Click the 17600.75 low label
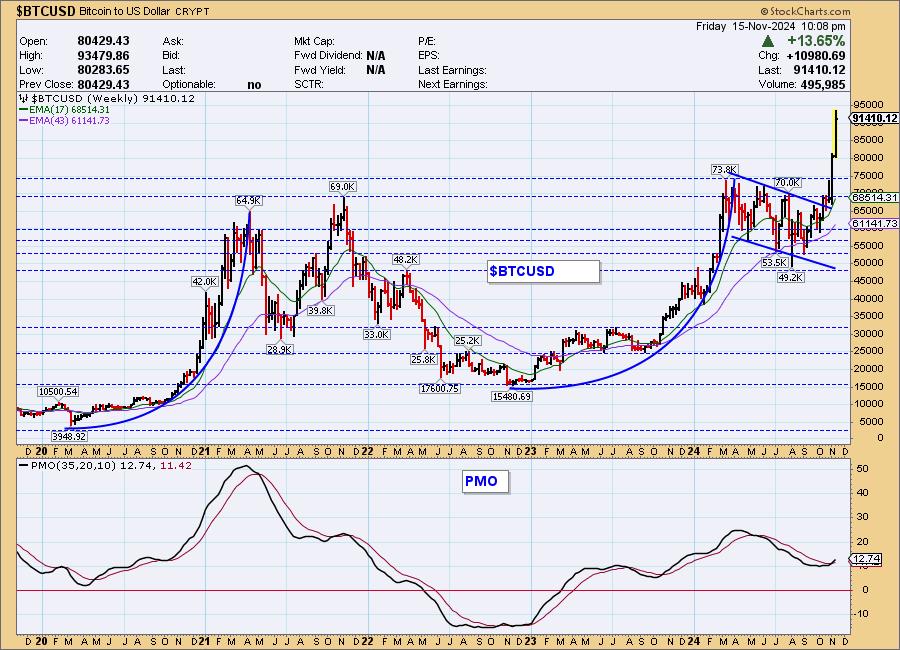The image size is (900, 650). click(440, 389)
